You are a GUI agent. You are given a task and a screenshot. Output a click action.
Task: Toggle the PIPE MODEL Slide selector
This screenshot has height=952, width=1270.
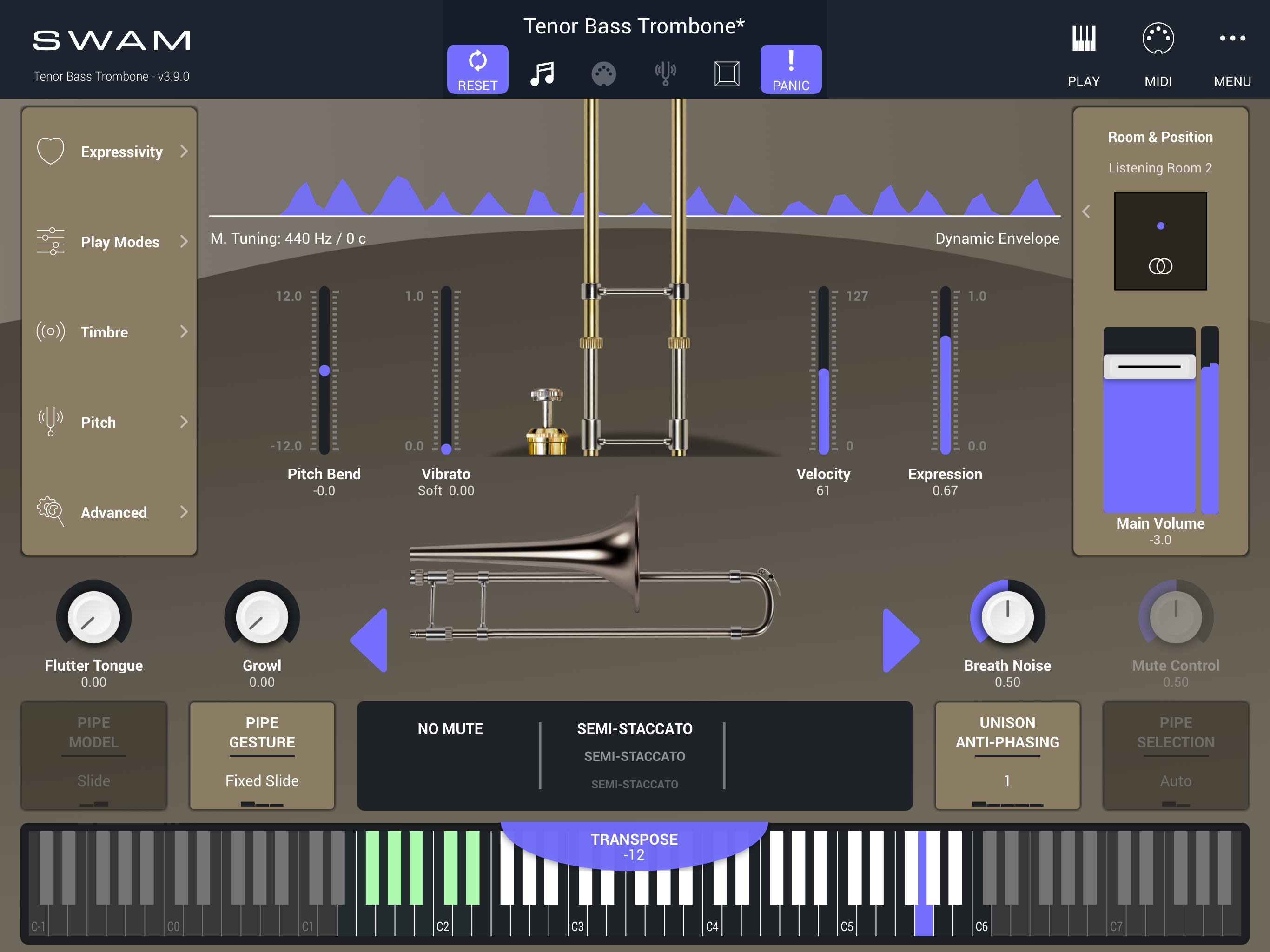click(93, 756)
